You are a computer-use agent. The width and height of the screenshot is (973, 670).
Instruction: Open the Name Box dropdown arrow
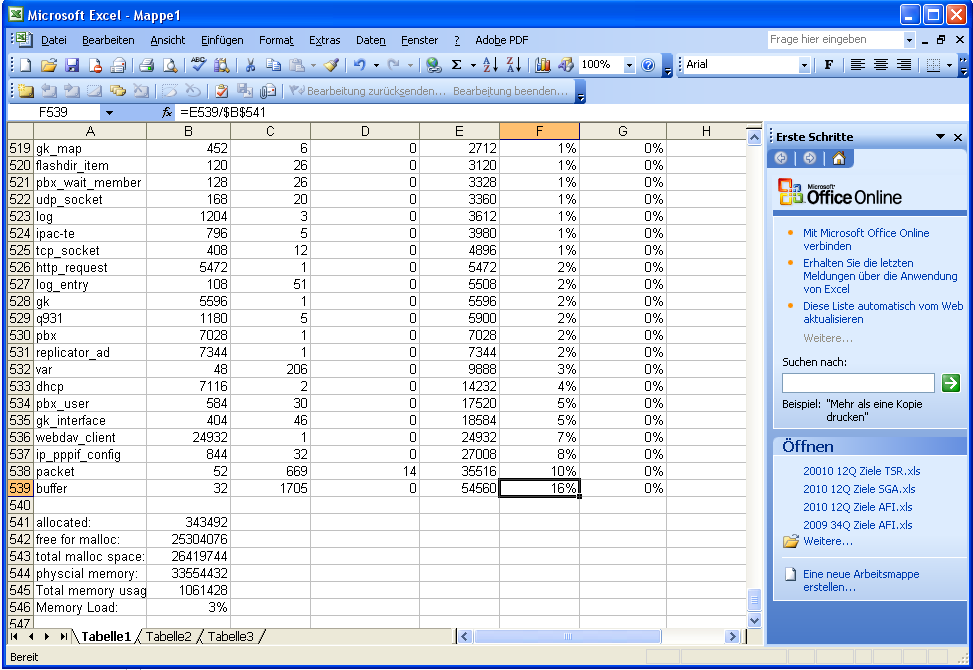point(109,112)
